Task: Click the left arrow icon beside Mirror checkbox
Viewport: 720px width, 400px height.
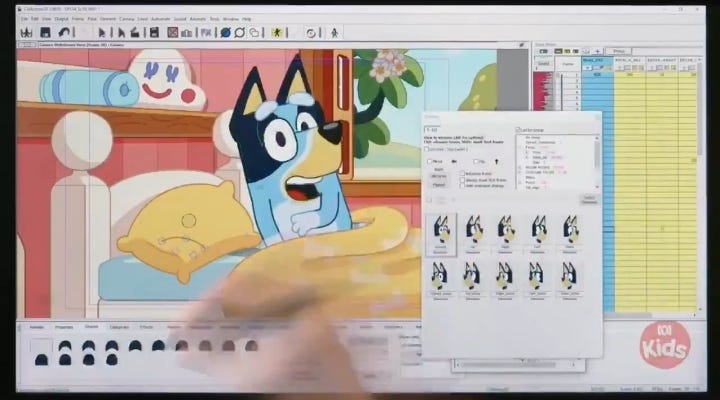Action: coord(454,162)
